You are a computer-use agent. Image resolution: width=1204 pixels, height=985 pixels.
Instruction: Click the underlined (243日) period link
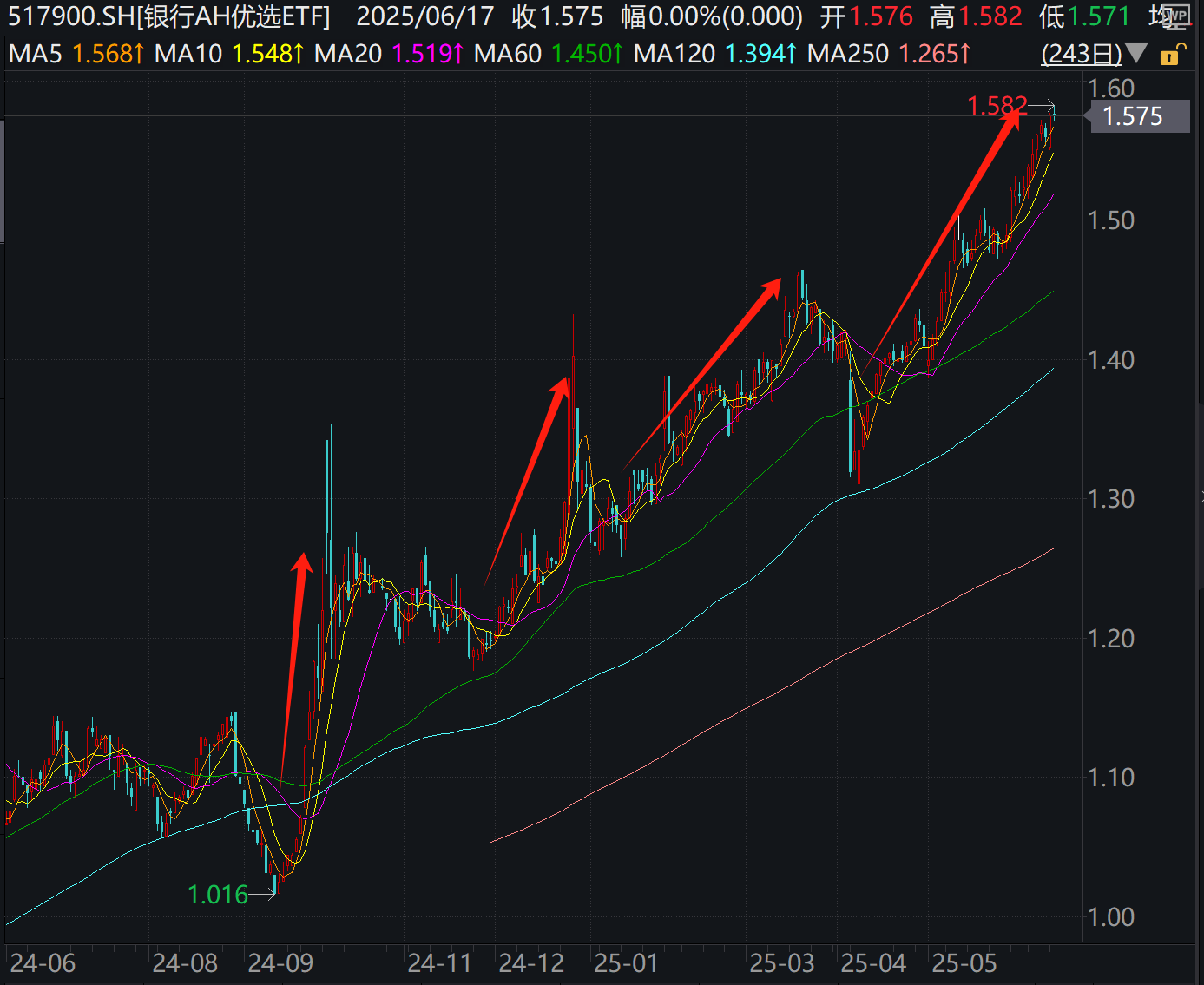(x=1082, y=54)
